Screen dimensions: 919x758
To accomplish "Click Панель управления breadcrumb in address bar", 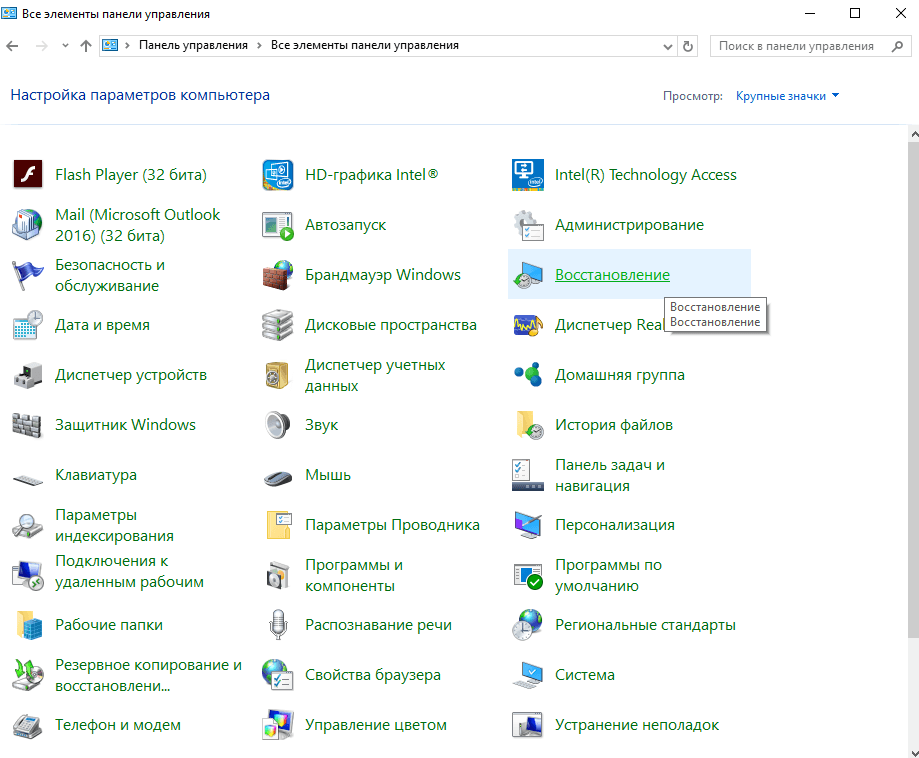I will pos(192,46).
